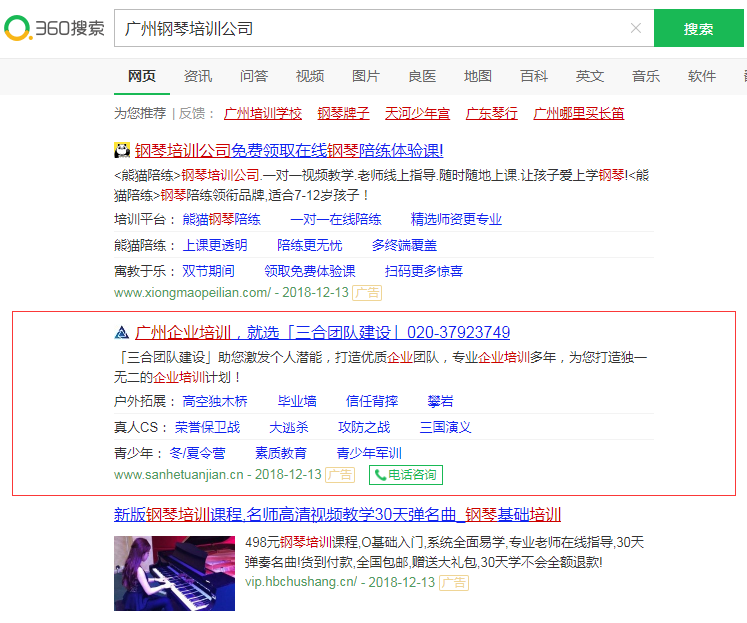Open the 广州企业培训 三合团队建设 result title
Image resolution: width=747 pixels, height=623 pixels.
322,333
